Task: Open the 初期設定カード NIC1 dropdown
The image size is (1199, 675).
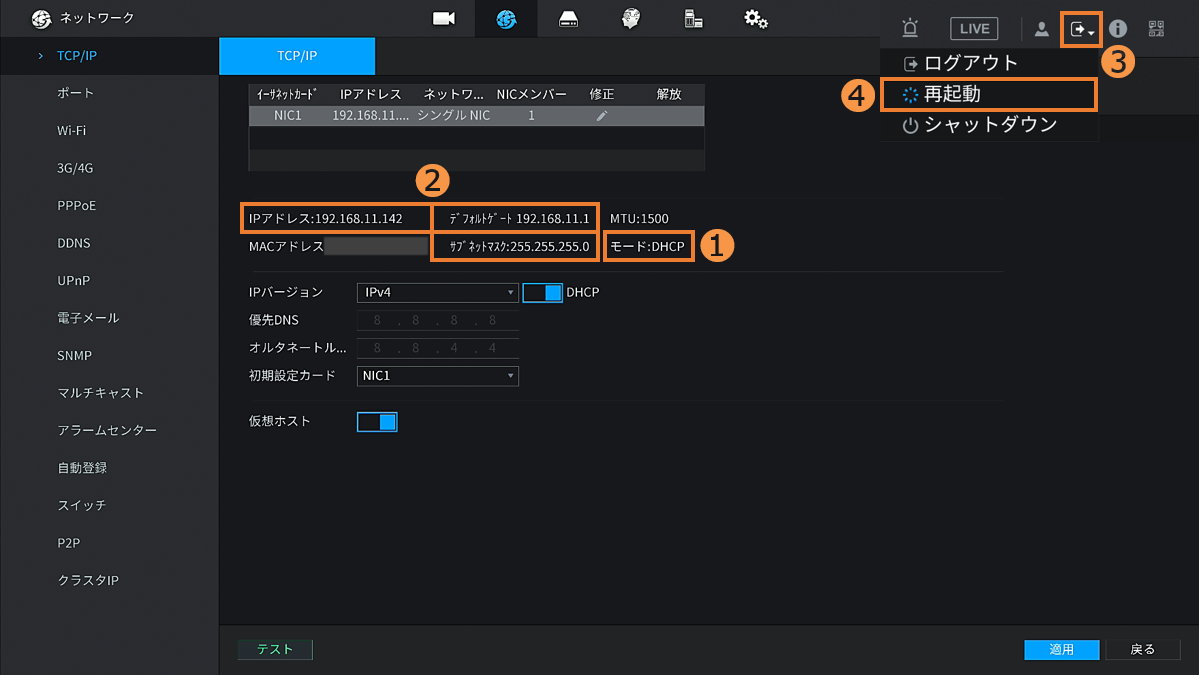Action: (437, 376)
